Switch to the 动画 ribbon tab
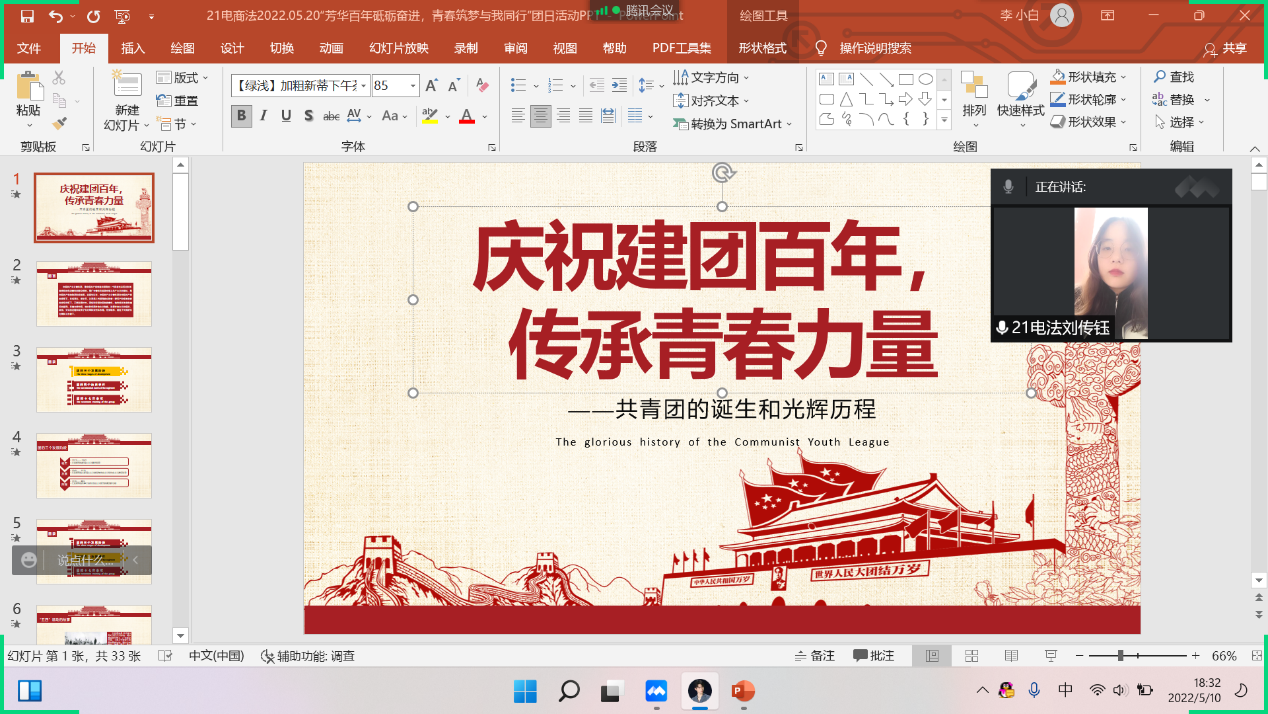The image size is (1268, 714). [x=331, y=48]
